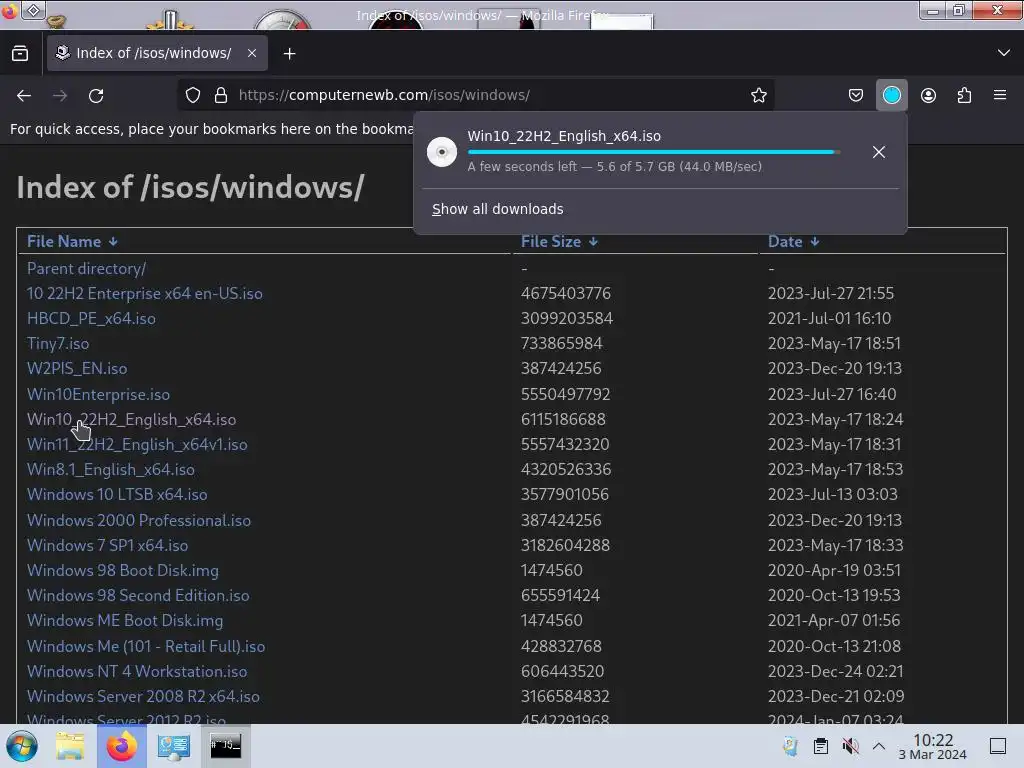
Task: Click the muted volume tray icon
Action: 850,746
